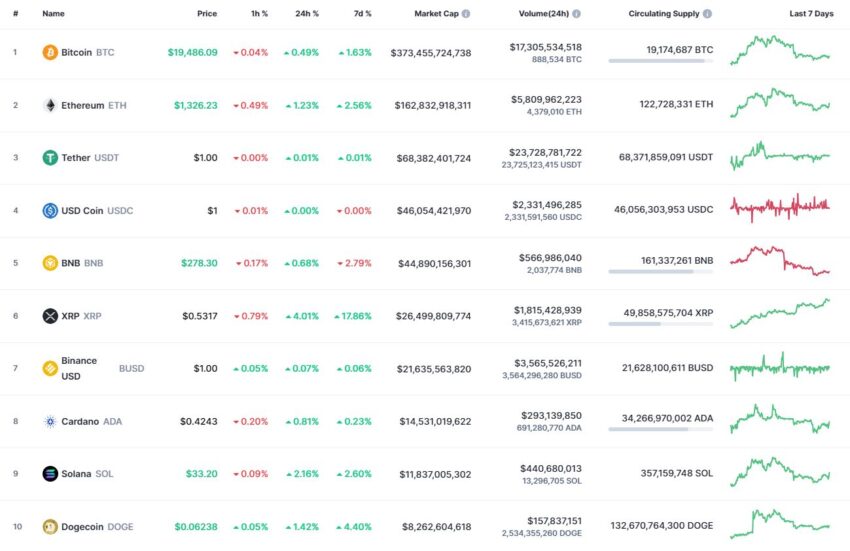This screenshot has height=551, width=850.
Task: Click the BNB coin logo icon
Action: tap(50, 263)
